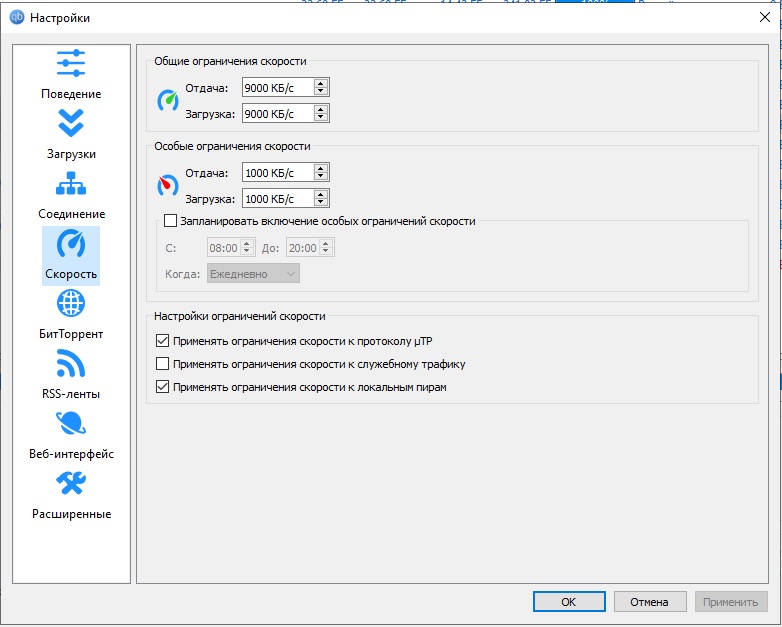Untick apply speed limits to µTP protocol
This screenshot has height=627, width=782.
(163, 341)
